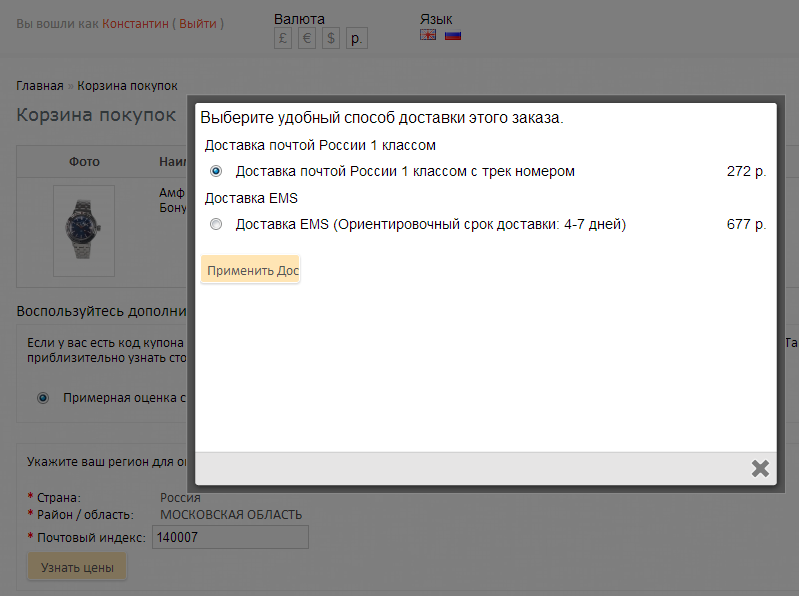Close the delivery dialog with the X icon
Viewport: 799px width, 596px height.
click(760, 468)
